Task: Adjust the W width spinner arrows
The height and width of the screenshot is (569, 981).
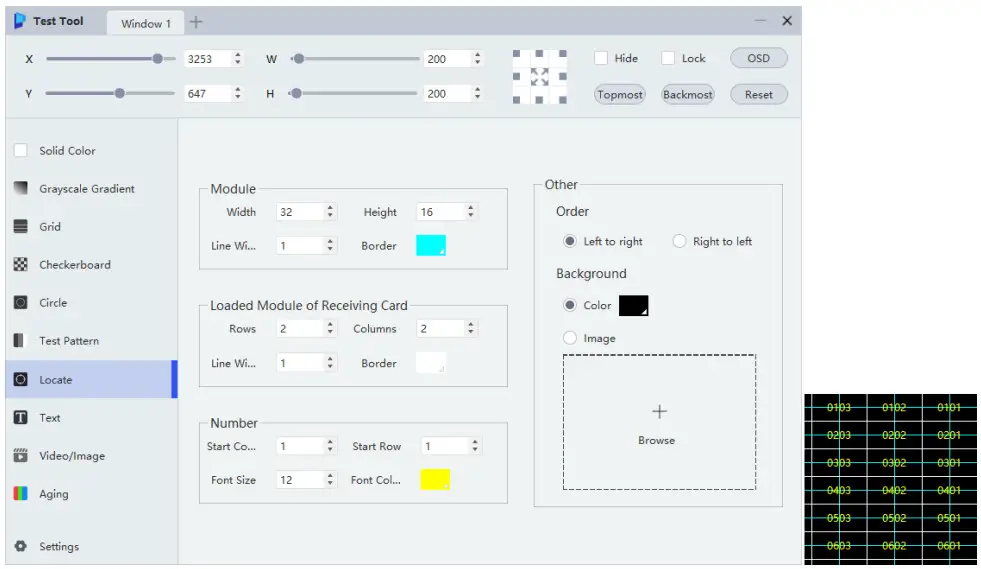Action: click(x=477, y=58)
